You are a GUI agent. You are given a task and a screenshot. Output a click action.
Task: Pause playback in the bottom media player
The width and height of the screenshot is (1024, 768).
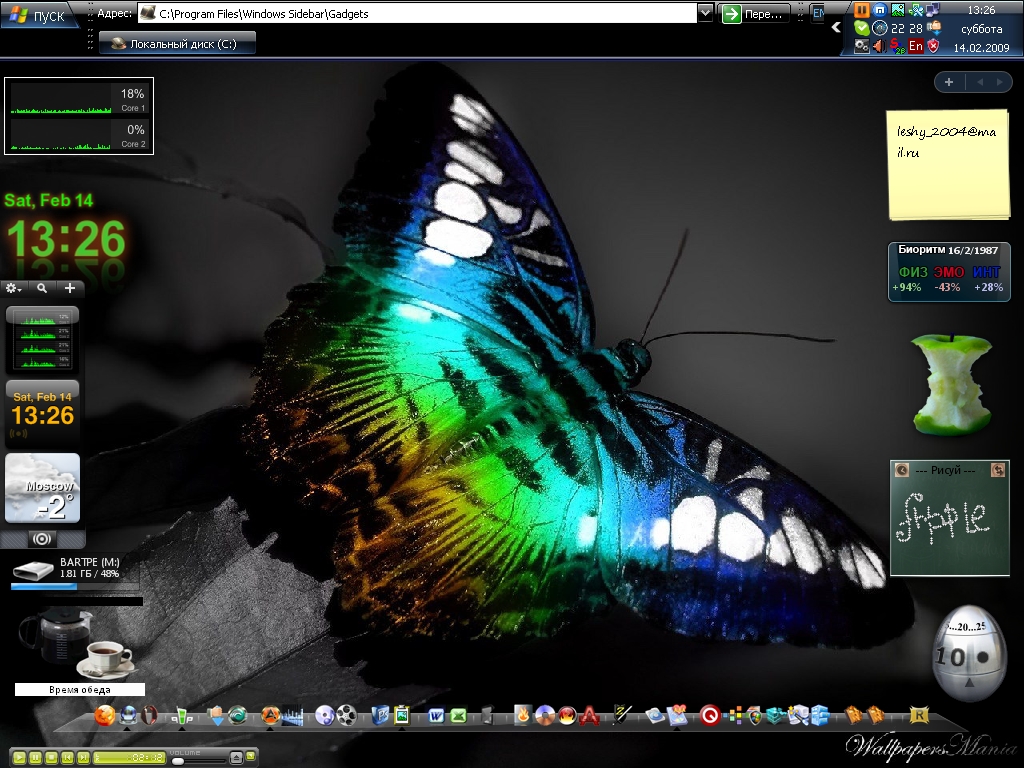[x=35, y=757]
